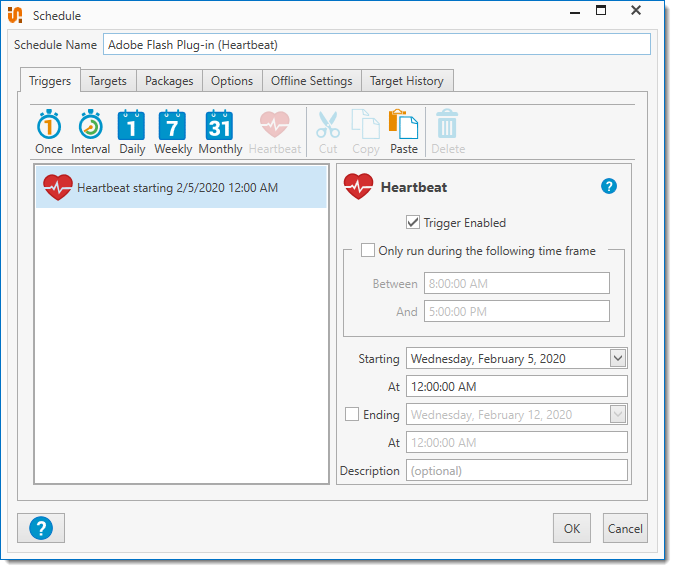Image resolution: width=675 pixels, height=570 pixels.
Task: Click the Schedule Name text field
Action: 377,44
